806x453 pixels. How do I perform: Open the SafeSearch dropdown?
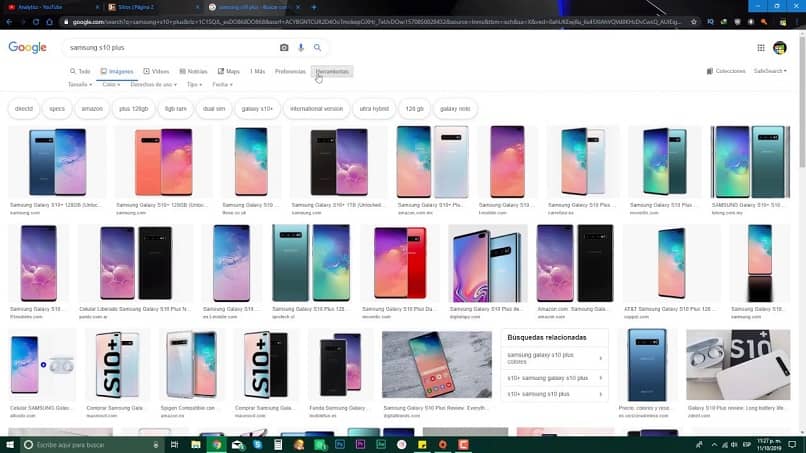tap(770, 71)
